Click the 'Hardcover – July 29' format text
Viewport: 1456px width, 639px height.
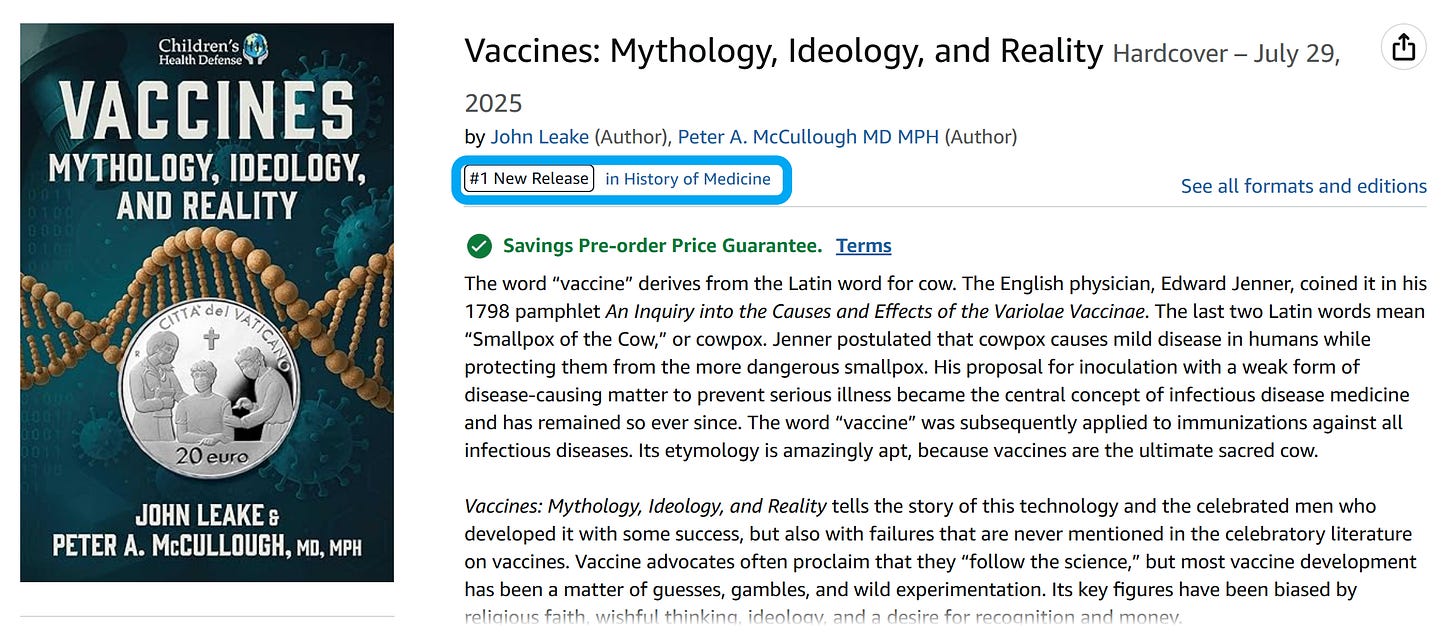(1225, 54)
